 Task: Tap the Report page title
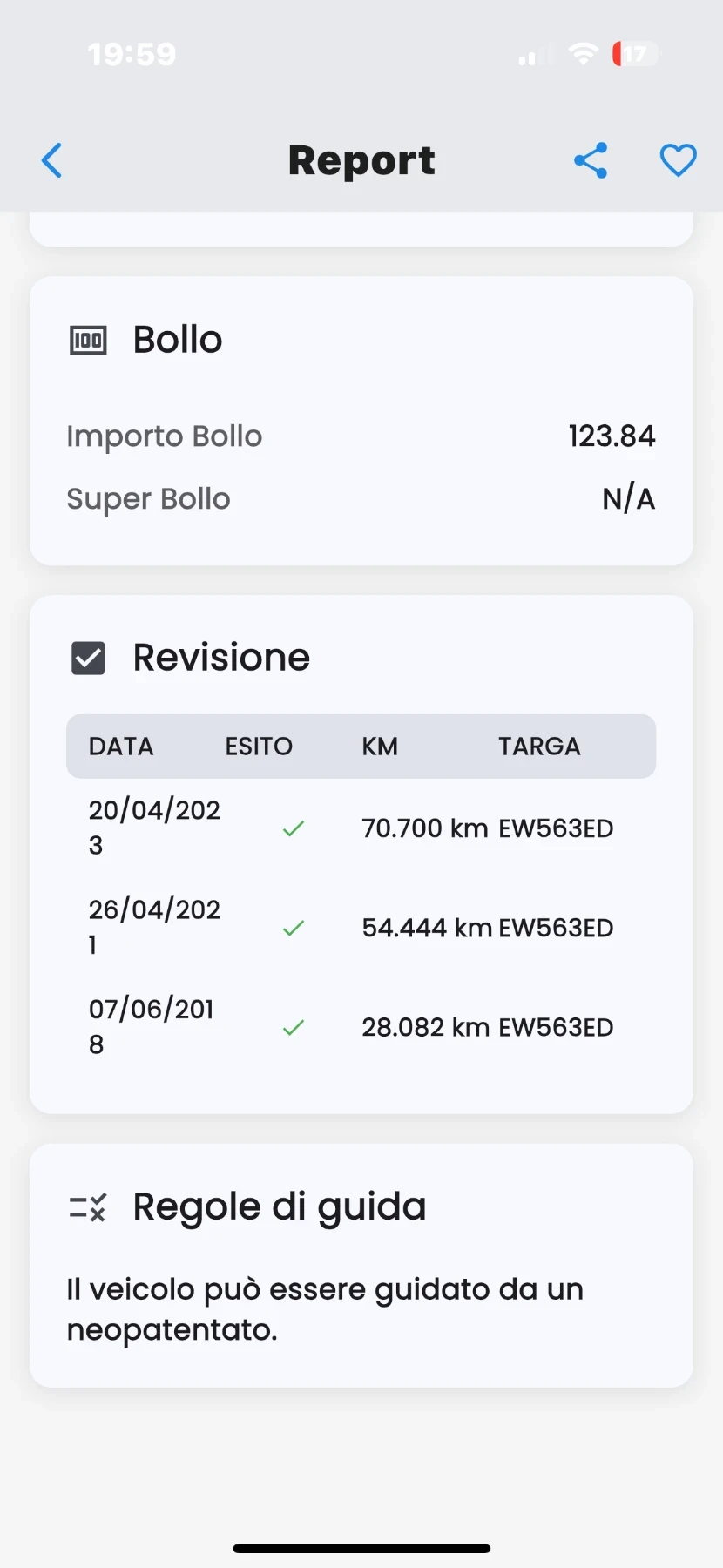tap(361, 160)
